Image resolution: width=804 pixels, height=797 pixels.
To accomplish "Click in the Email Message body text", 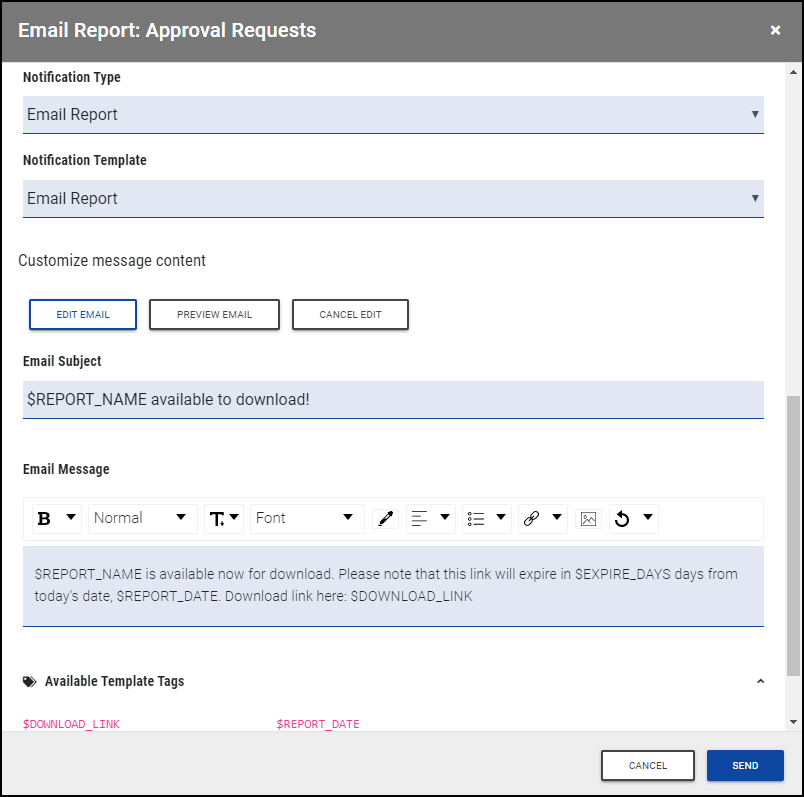I will pyautogui.click(x=393, y=585).
